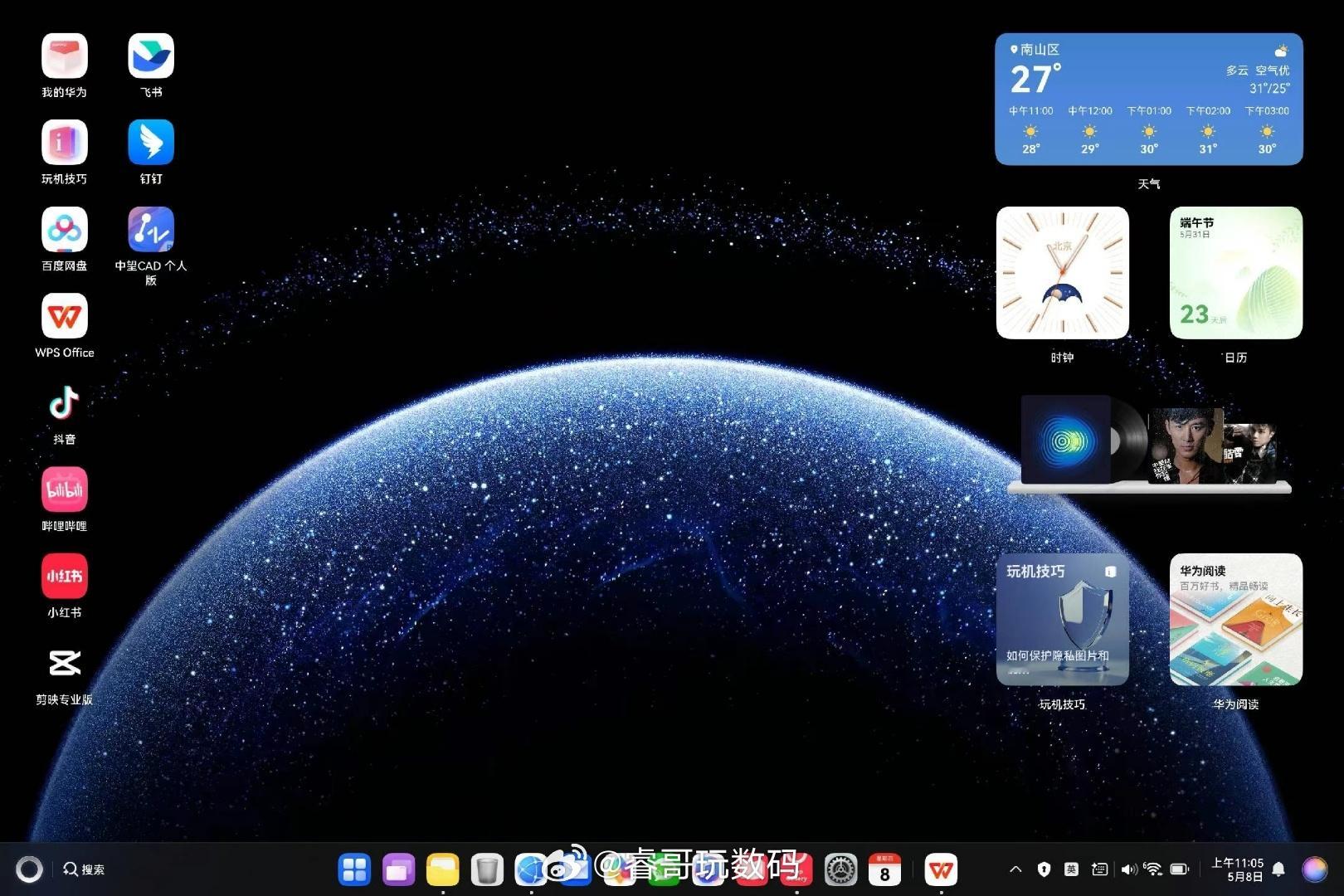
Task: Open the 抖音 app icon
Action: [x=65, y=403]
